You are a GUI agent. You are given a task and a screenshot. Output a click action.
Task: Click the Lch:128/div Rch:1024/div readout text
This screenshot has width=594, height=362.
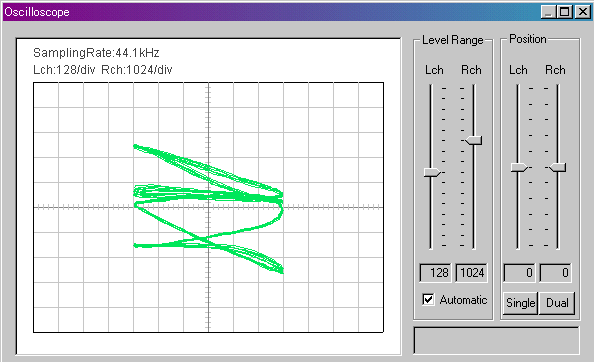[103, 70]
